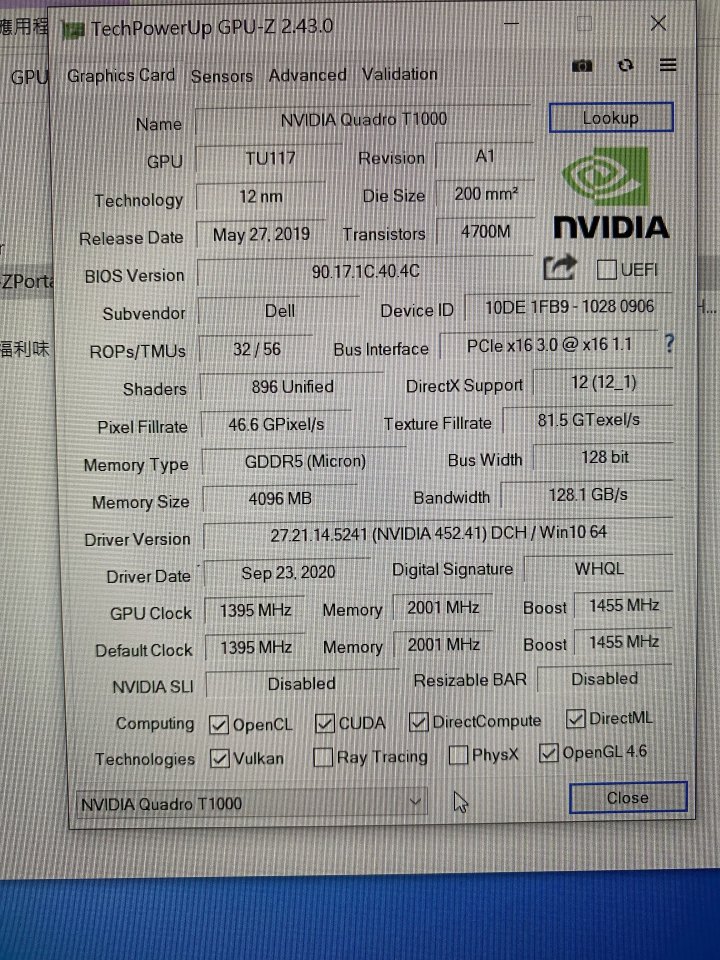Open the Advanced tab
Image resolution: width=720 pixels, height=960 pixels.
pos(307,75)
